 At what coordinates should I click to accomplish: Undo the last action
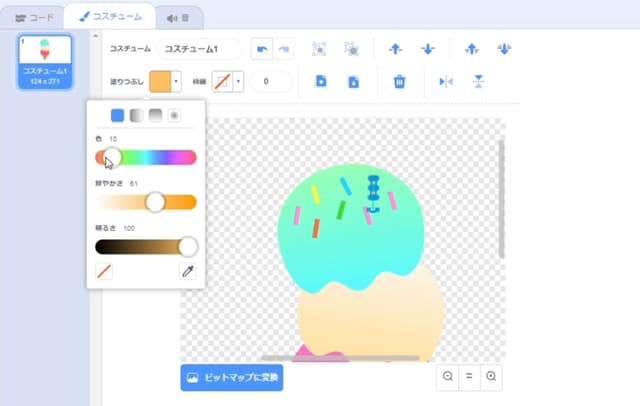pos(262,49)
